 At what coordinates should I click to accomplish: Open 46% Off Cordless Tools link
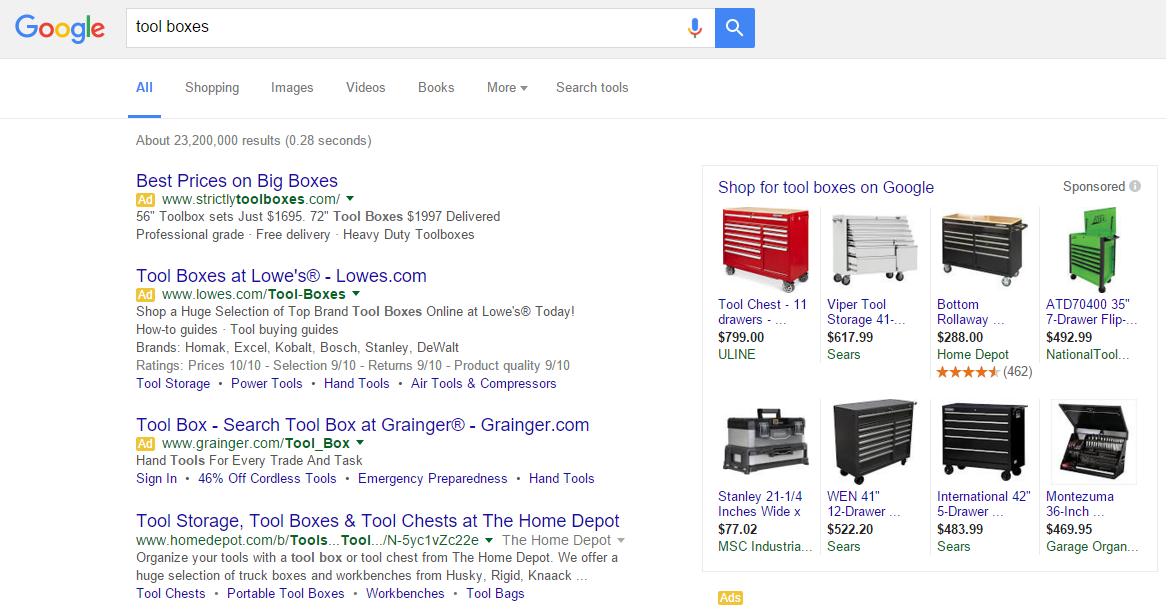click(267, 479)
